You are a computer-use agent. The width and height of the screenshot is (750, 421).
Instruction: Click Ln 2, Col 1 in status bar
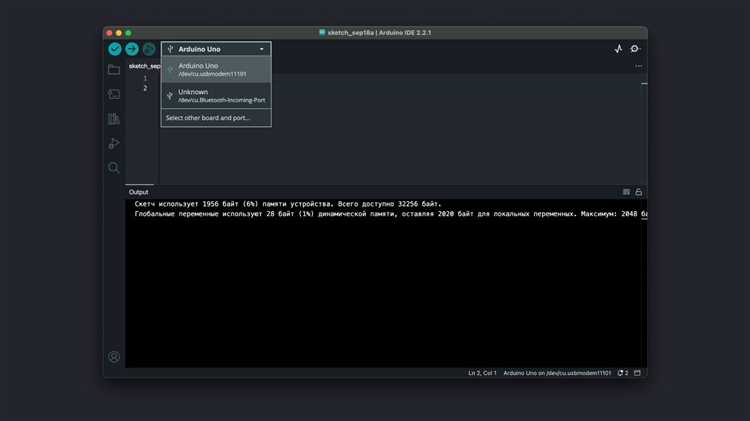coord(482,373)
